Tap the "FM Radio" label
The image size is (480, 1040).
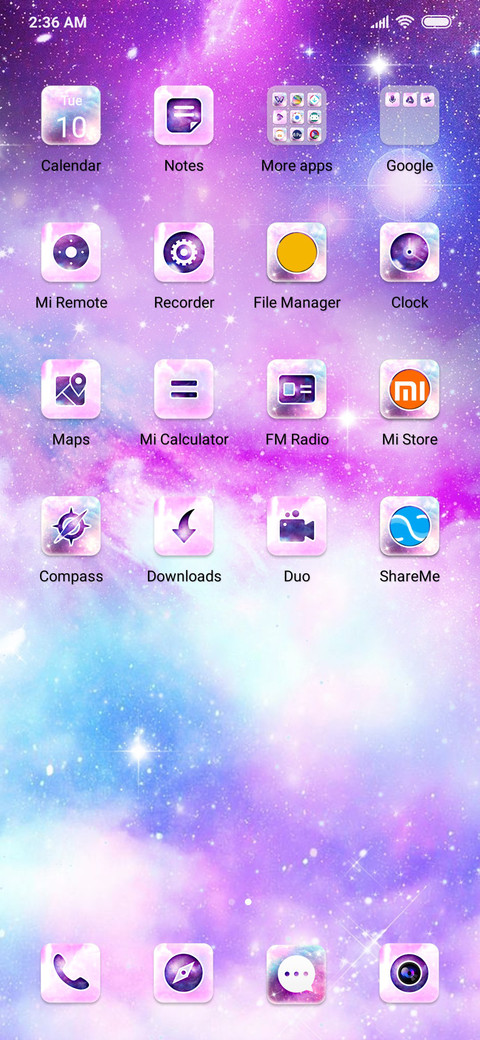pyautogui.click(x=296, y=439)
